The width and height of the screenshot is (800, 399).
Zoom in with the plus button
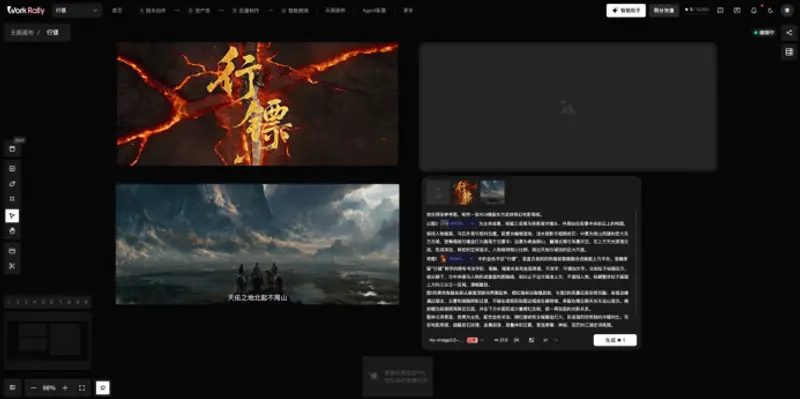pos(65,388)
